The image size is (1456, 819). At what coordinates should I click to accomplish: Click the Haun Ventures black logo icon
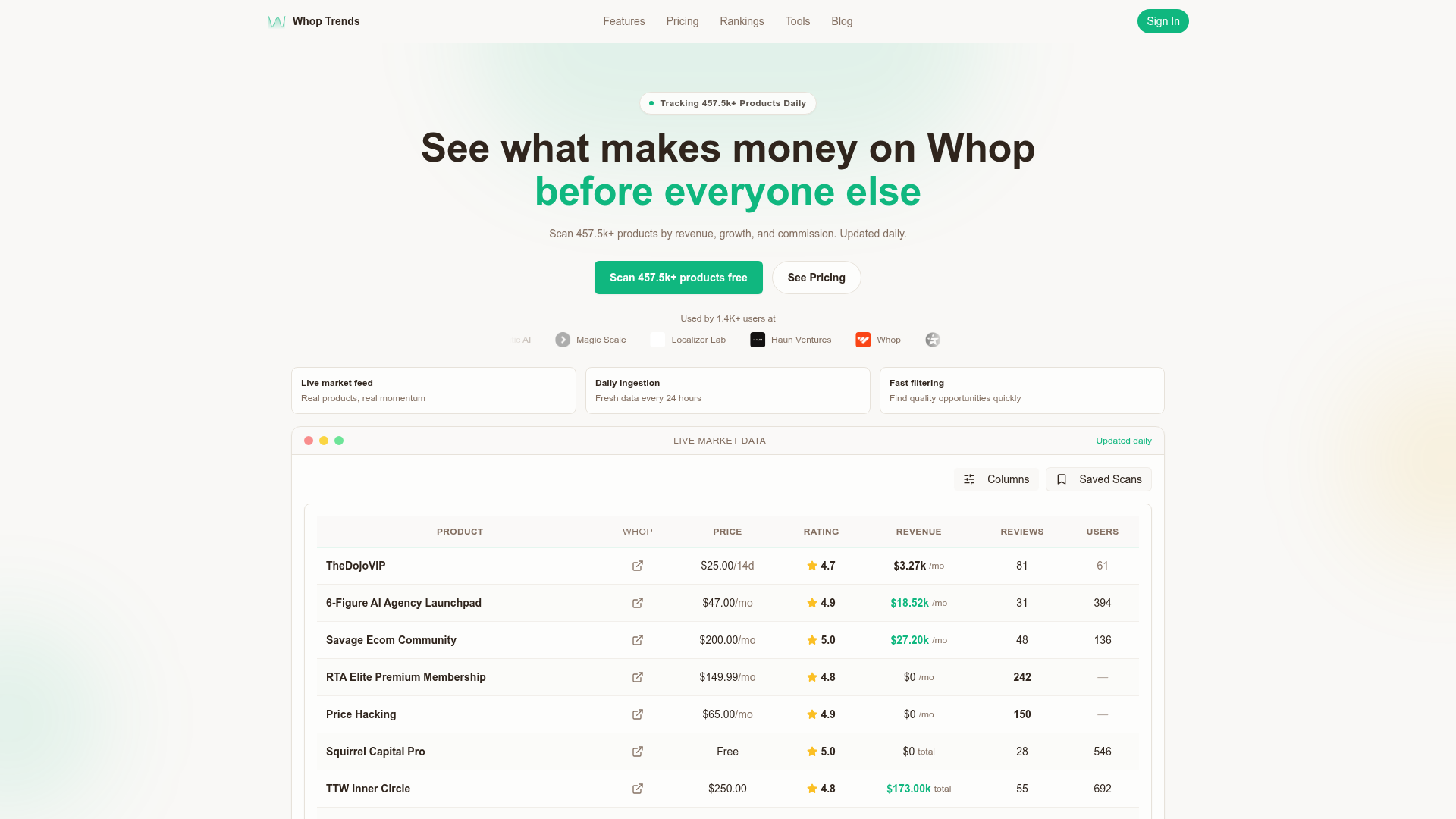tap(758, 340)
